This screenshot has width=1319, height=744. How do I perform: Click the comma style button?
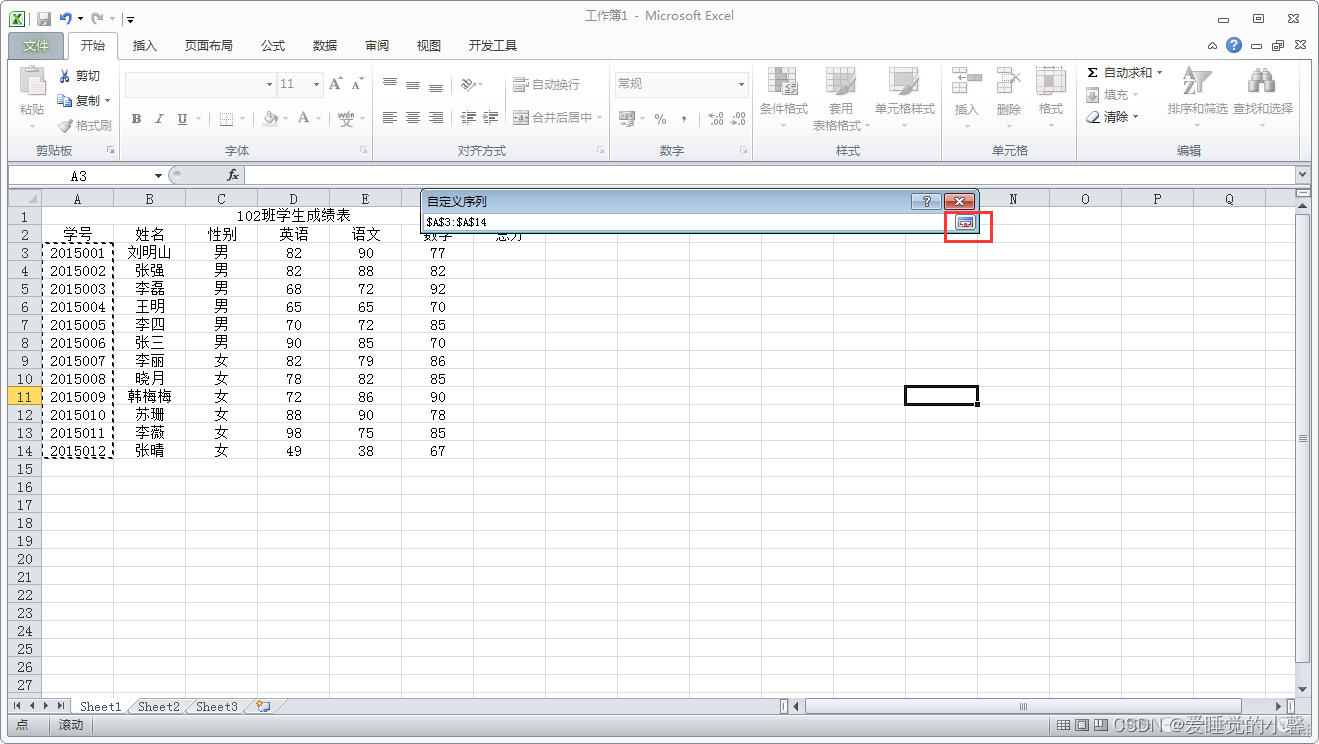(x=684, y=118)
